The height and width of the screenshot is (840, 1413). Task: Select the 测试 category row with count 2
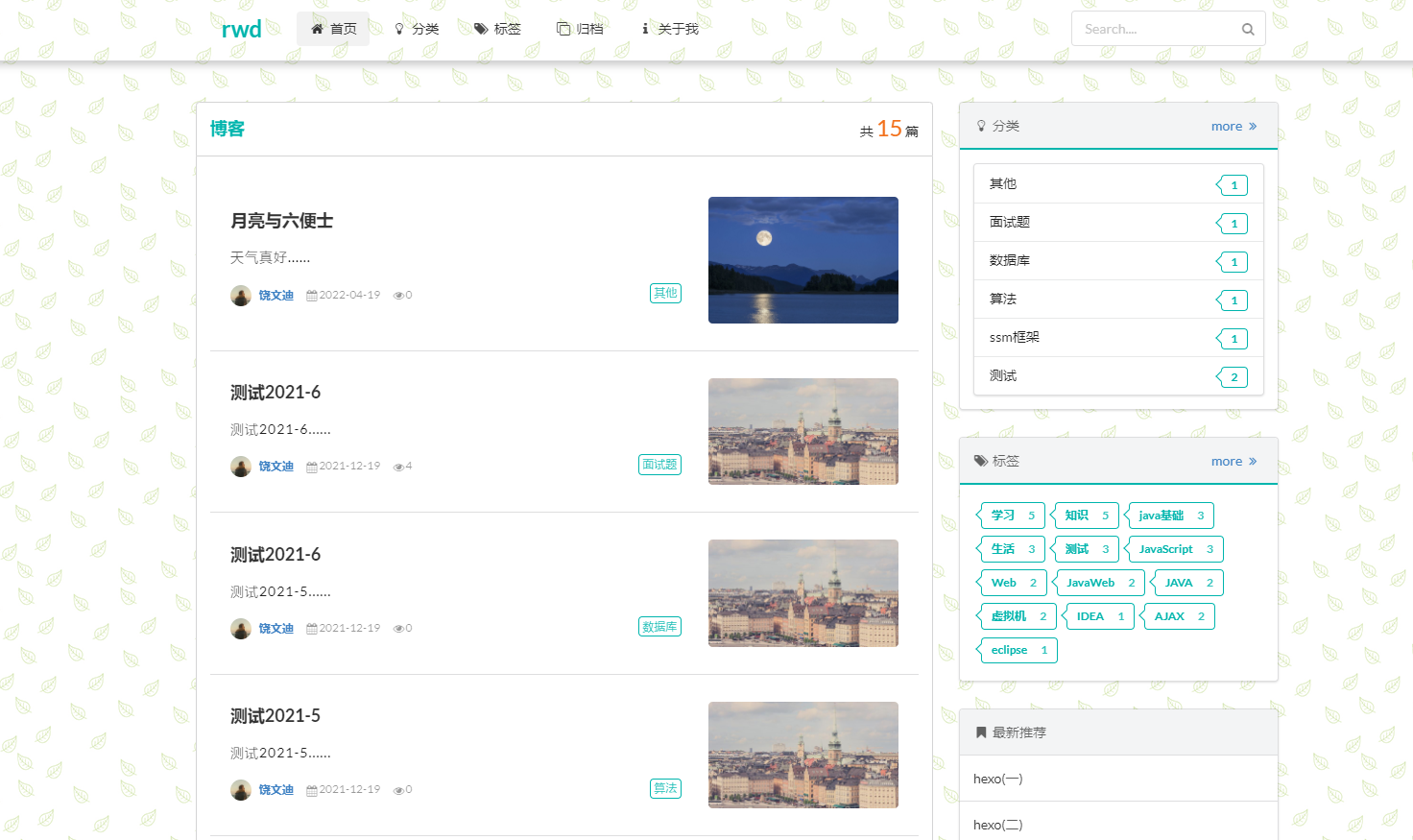[x=1118, y=376]
